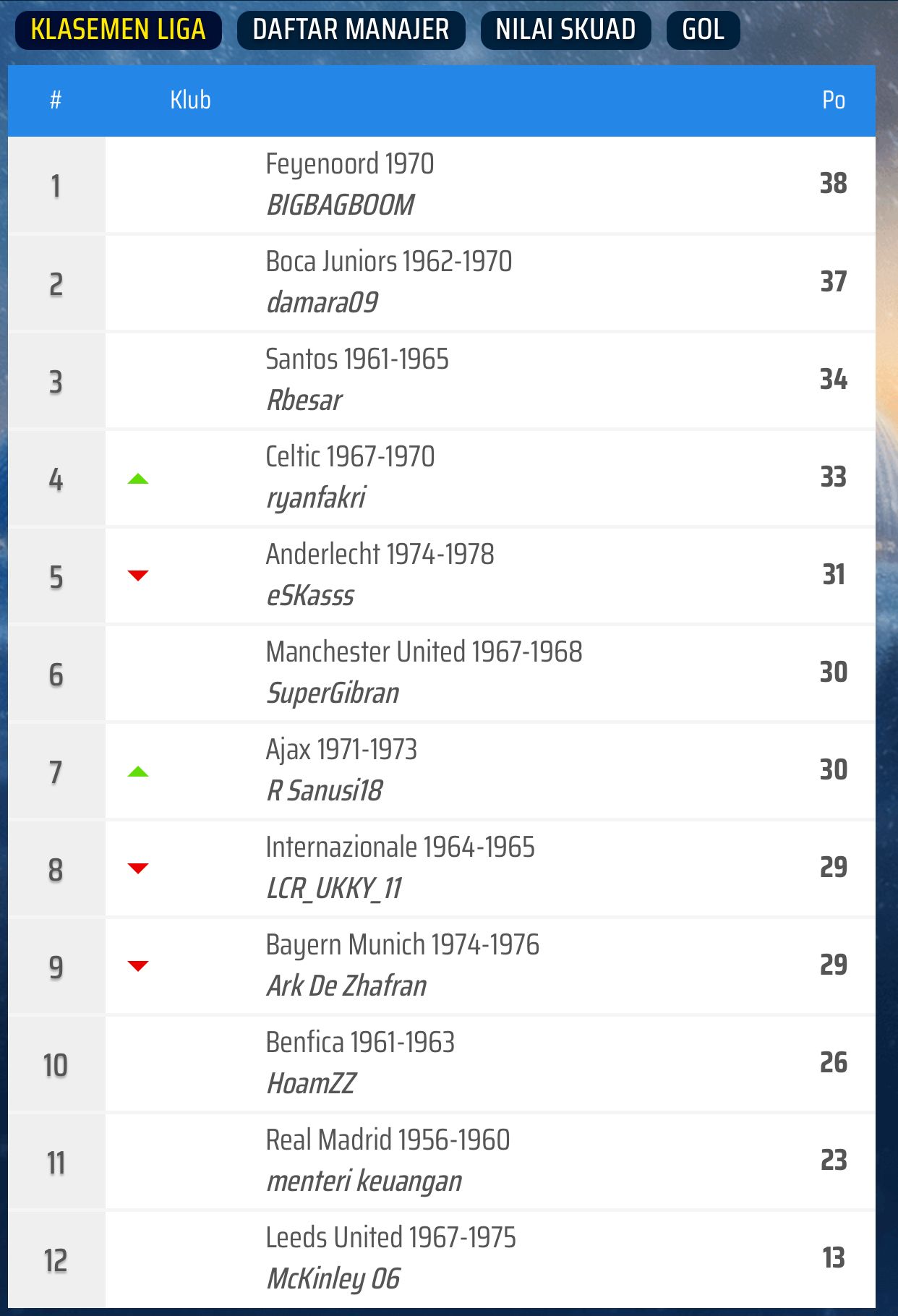Viewport: 898px width, 1316px height.
Task: Click the green up arrow beside Ajax
Action: pyautogui.click(x=137, y=772)
